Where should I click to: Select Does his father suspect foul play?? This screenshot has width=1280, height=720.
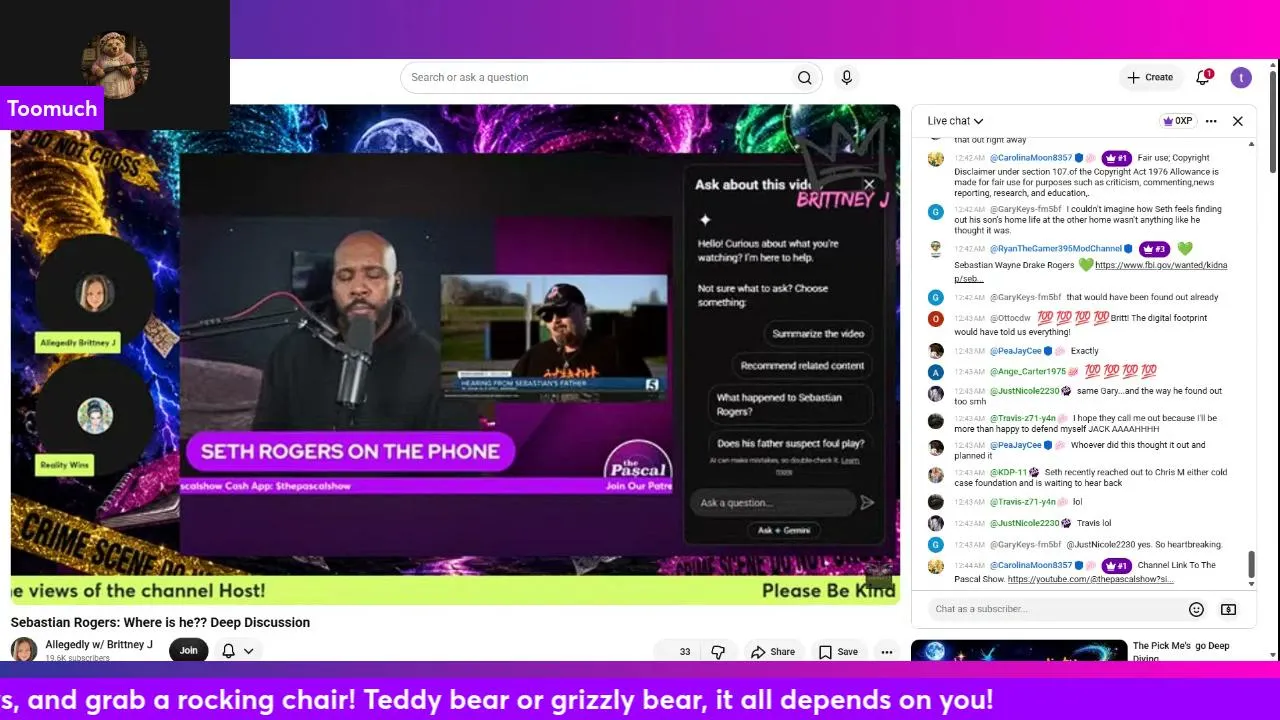coord(790,443)
